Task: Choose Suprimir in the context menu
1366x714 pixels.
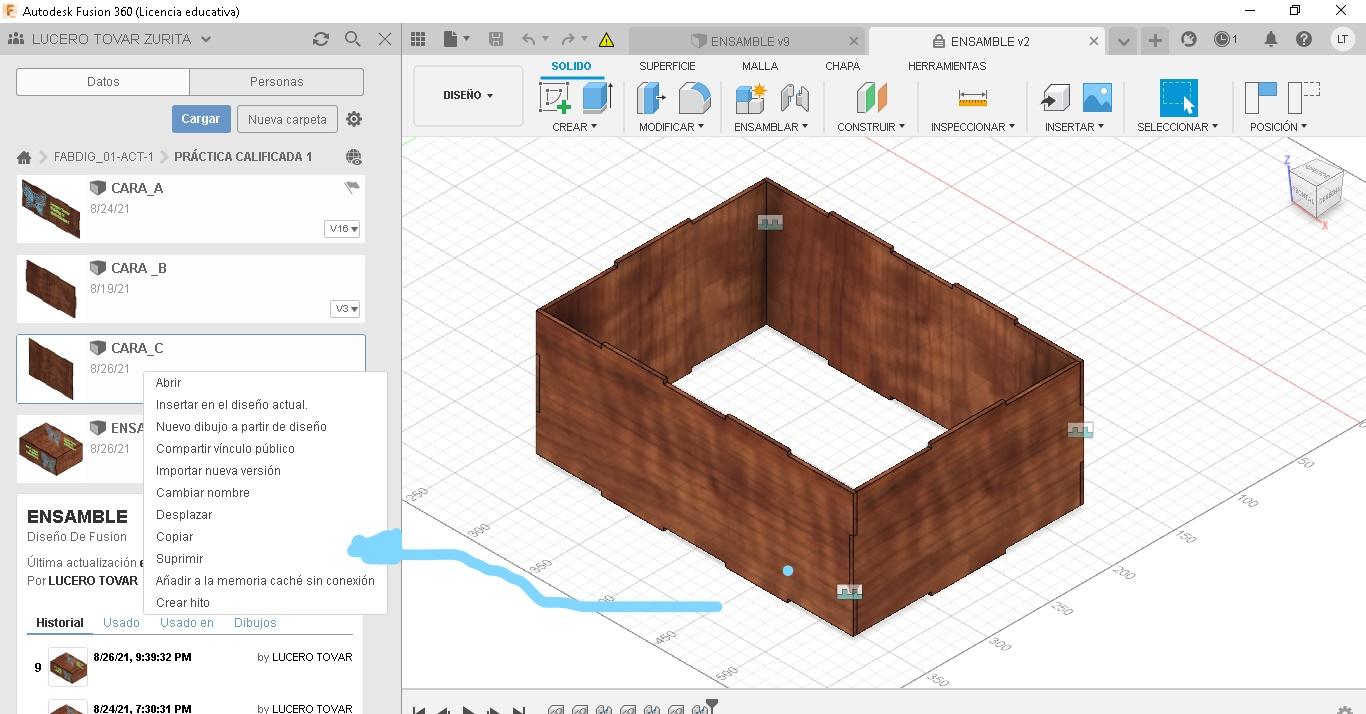Action: 180,559
